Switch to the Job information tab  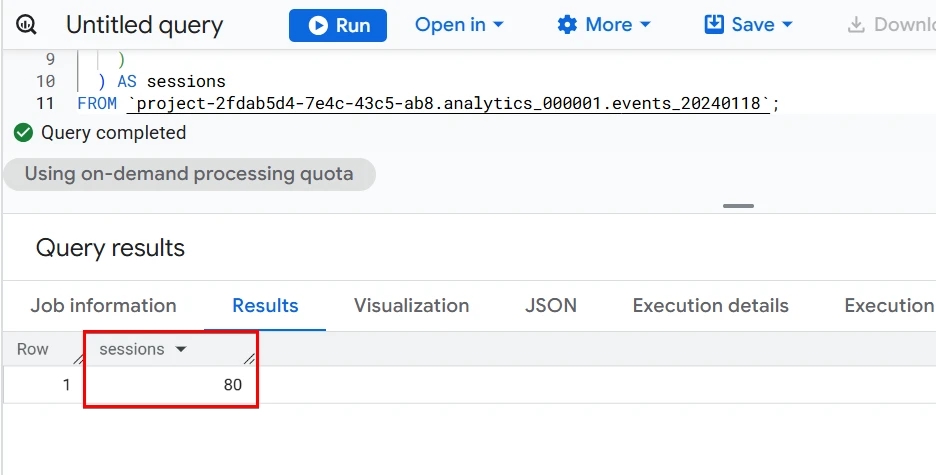click(x=103, y=306)
